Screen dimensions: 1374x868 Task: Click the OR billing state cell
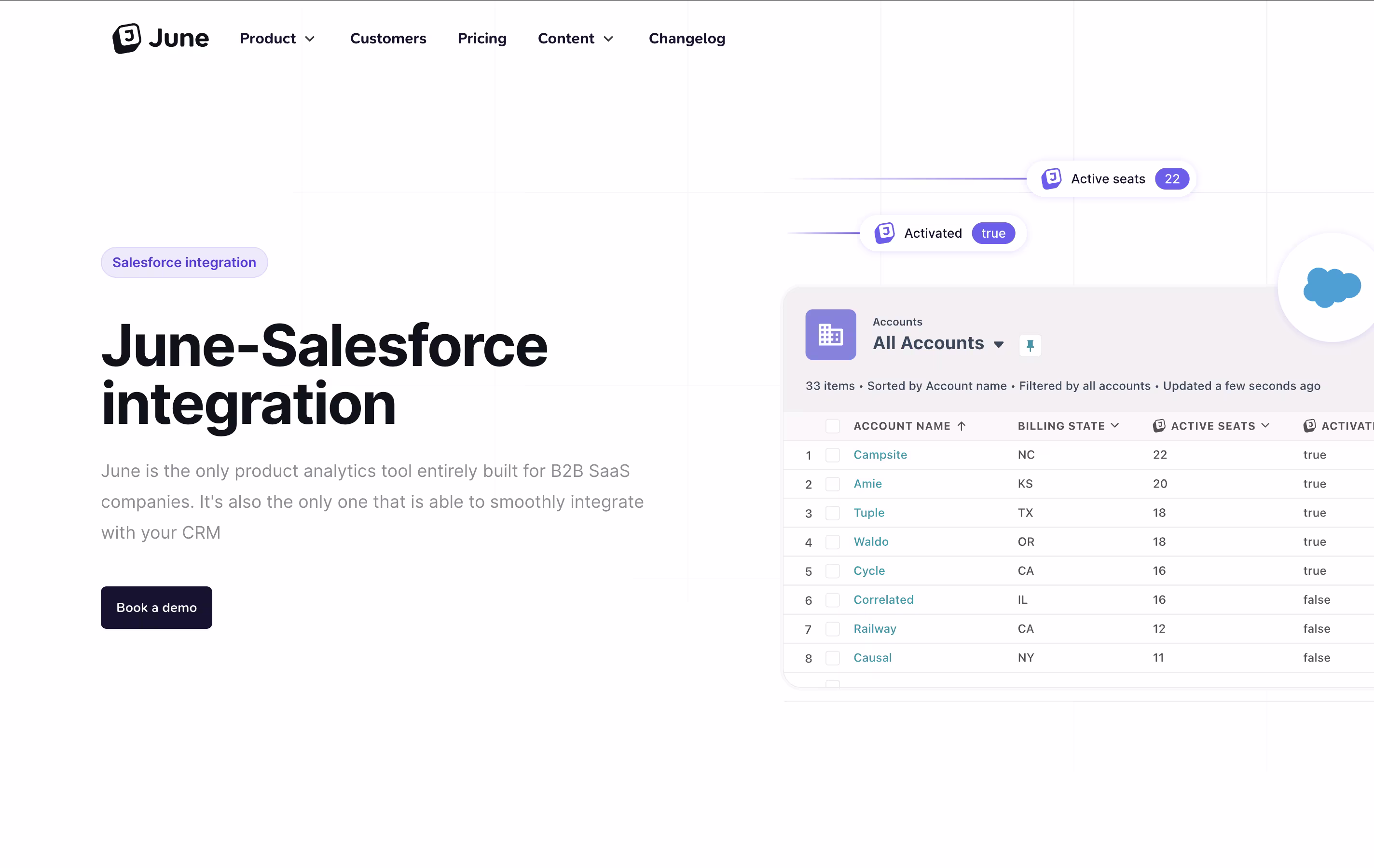pos(1026,542)
